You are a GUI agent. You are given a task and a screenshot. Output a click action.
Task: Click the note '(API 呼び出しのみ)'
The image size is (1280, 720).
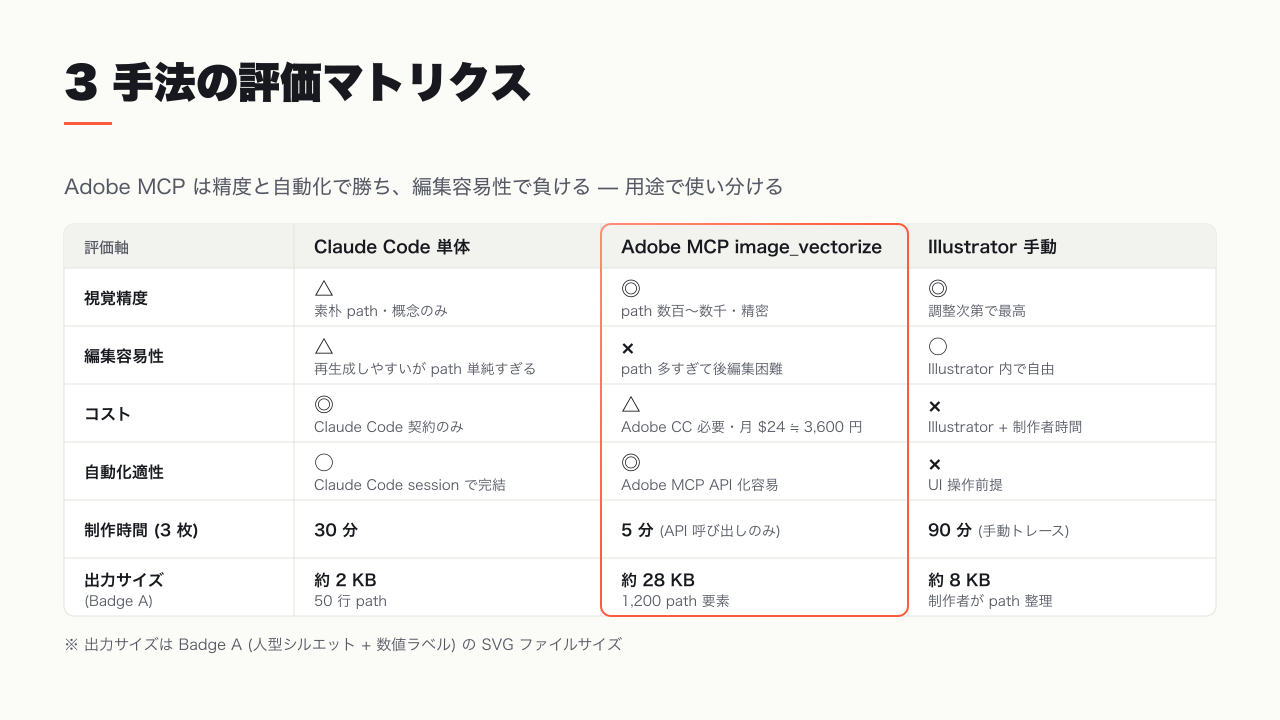tap(720, 531)
